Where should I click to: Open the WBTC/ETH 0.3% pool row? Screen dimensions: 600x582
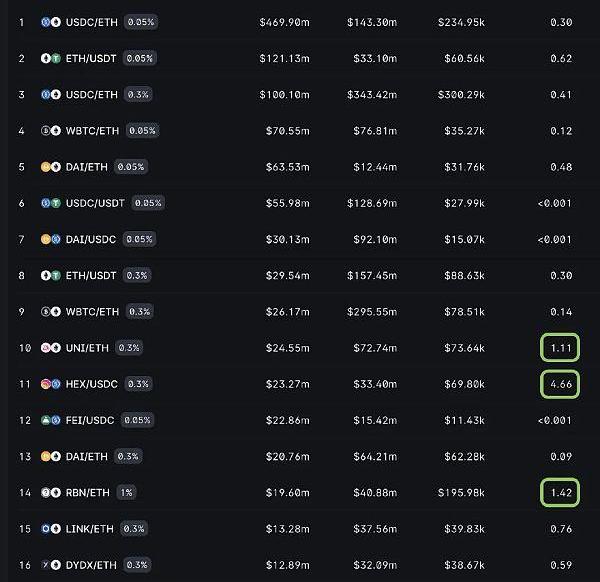(x=92, y=311)
